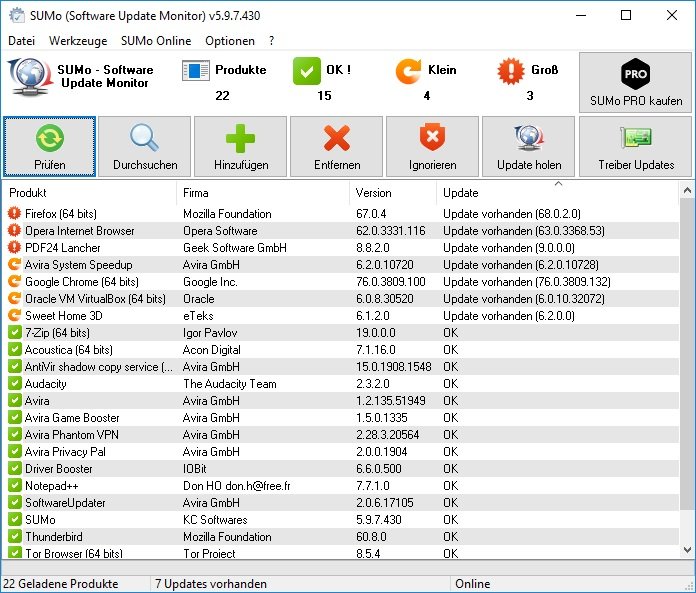The image size is (696, 593).
Task: Click the Google Chrome minor update icon
Action: [14, 281]
